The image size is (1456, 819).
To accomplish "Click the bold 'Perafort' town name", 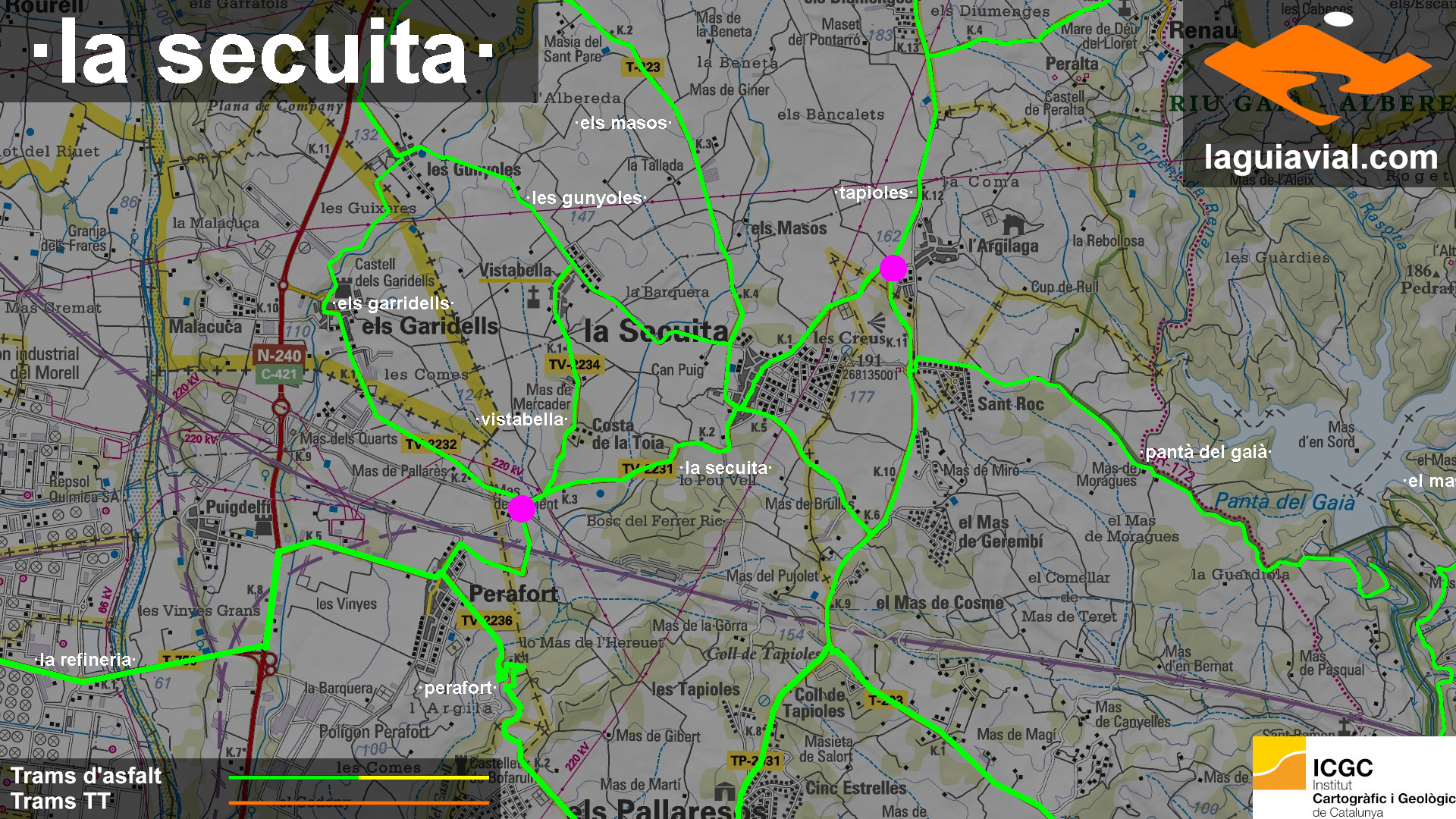I will click(513, 594).
